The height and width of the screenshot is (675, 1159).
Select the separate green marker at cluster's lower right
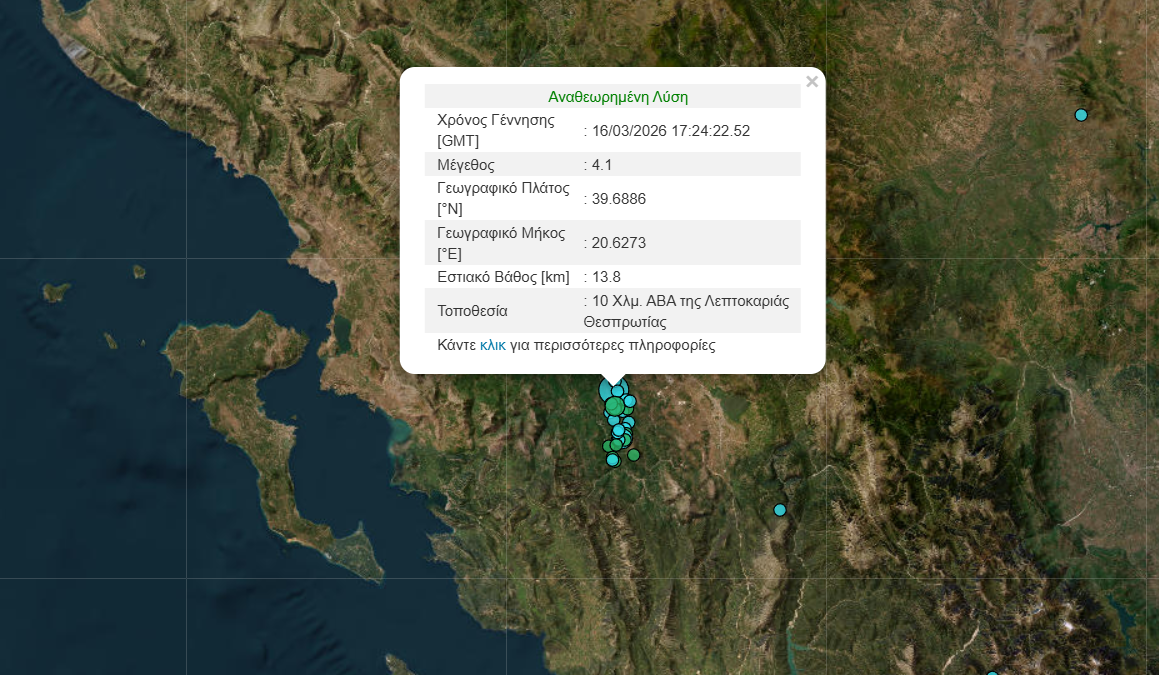(633, 455)
